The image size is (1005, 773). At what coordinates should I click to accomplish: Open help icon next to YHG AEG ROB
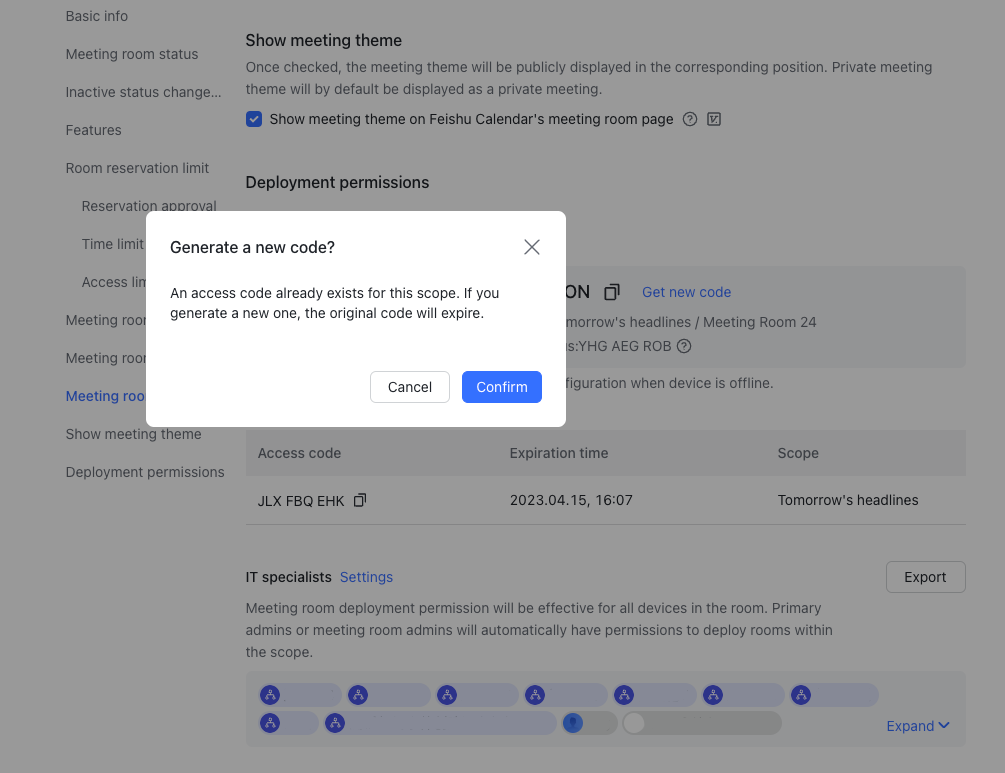[x=685, y=346]
